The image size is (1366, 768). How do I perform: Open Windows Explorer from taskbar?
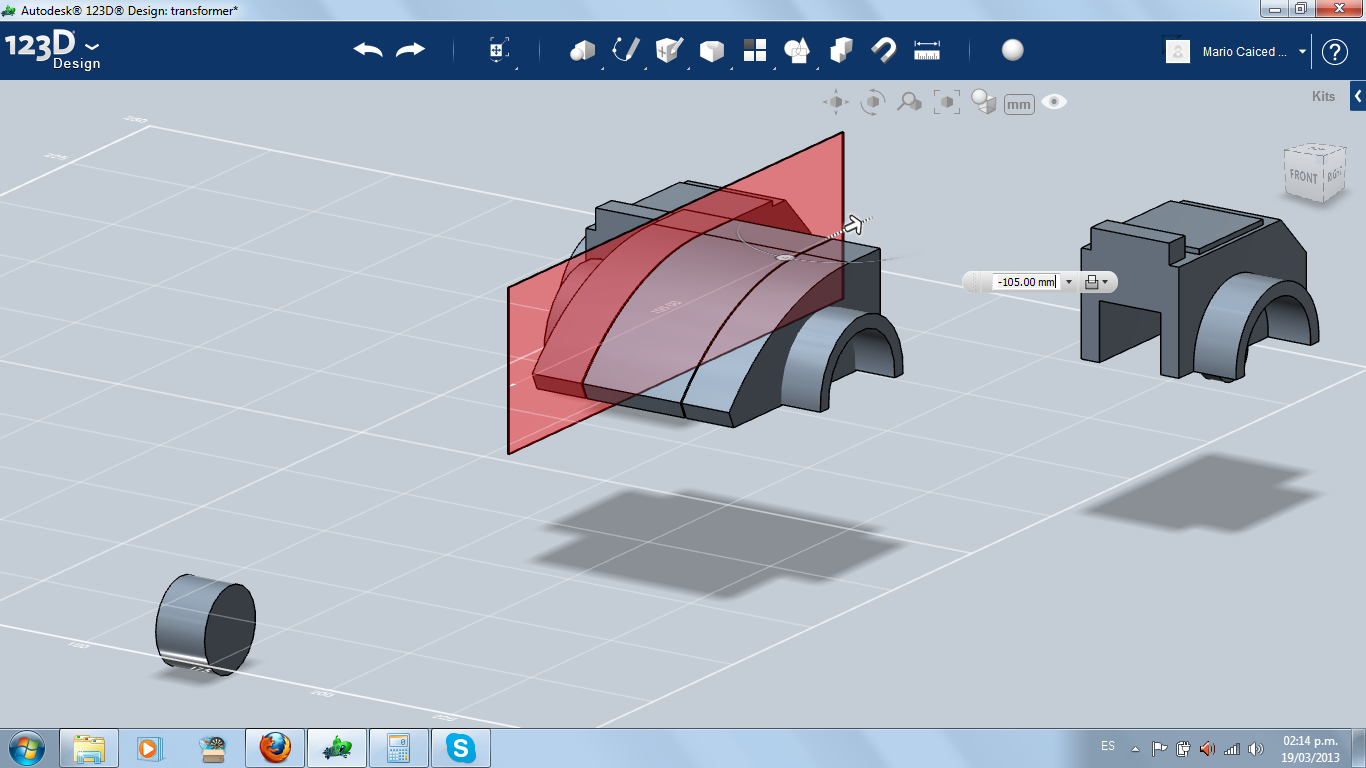click(89, 748)
